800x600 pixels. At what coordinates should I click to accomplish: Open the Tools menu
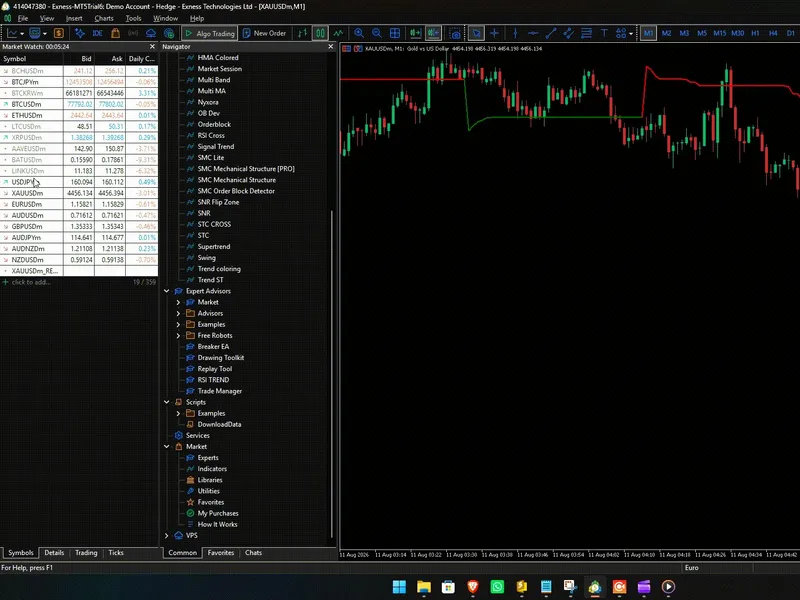(133, 18)
